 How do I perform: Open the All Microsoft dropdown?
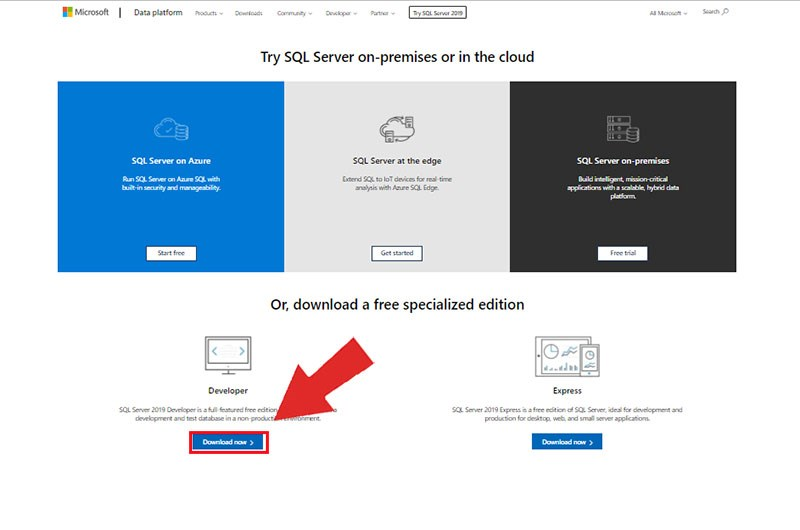click(668, 13)
